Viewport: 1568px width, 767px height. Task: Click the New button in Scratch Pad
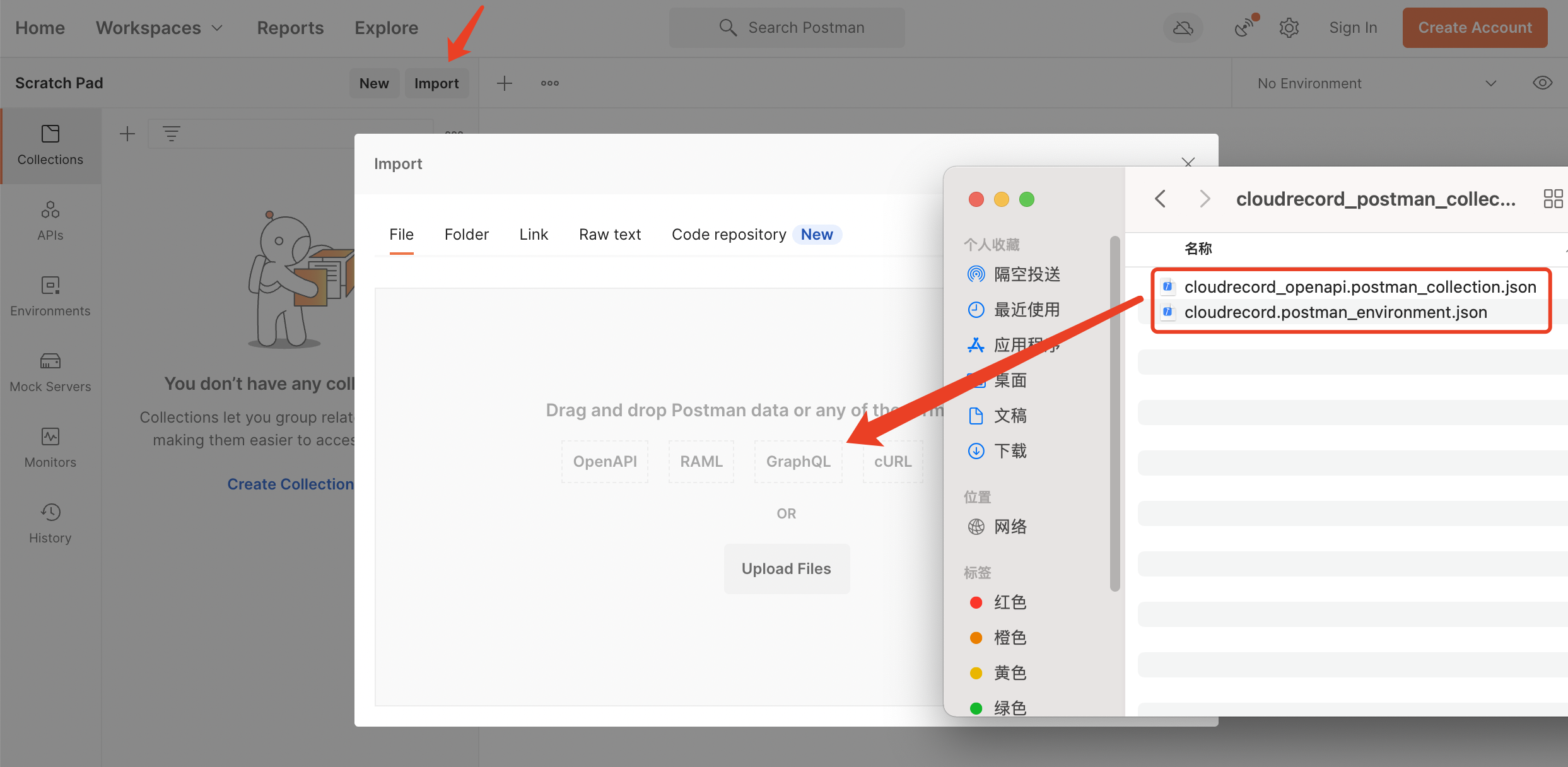(374, 83)
